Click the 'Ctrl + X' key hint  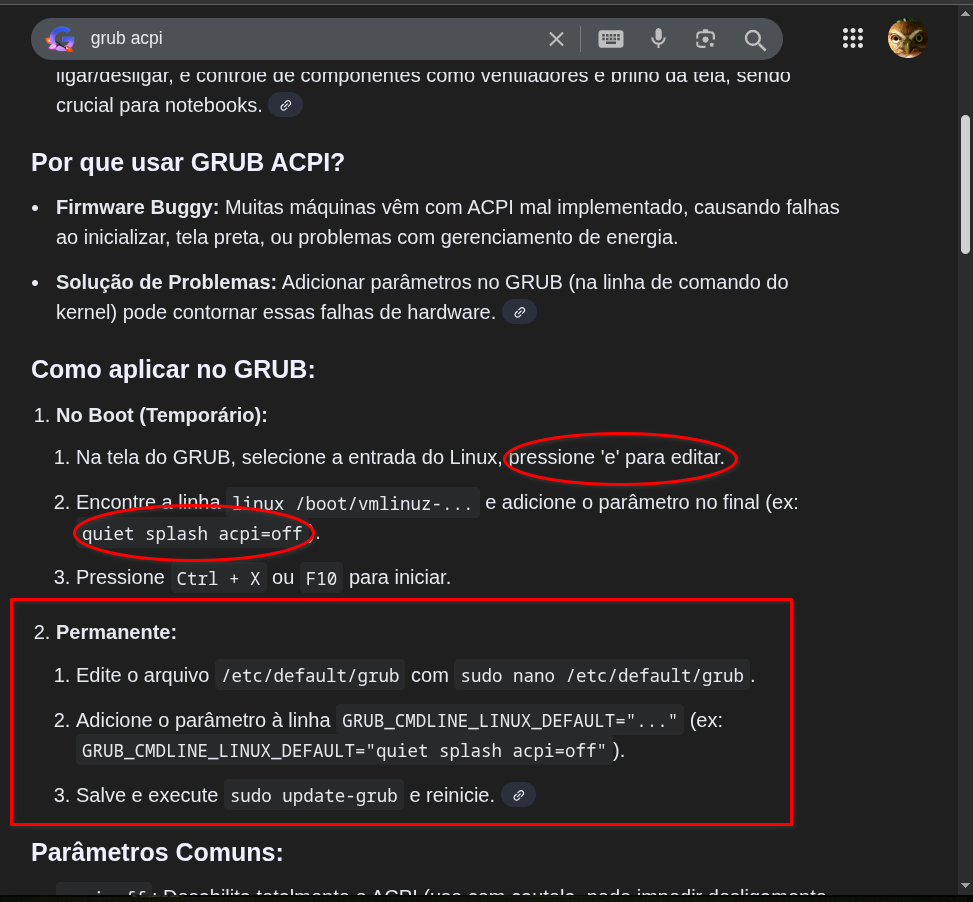tap(218, 578)
